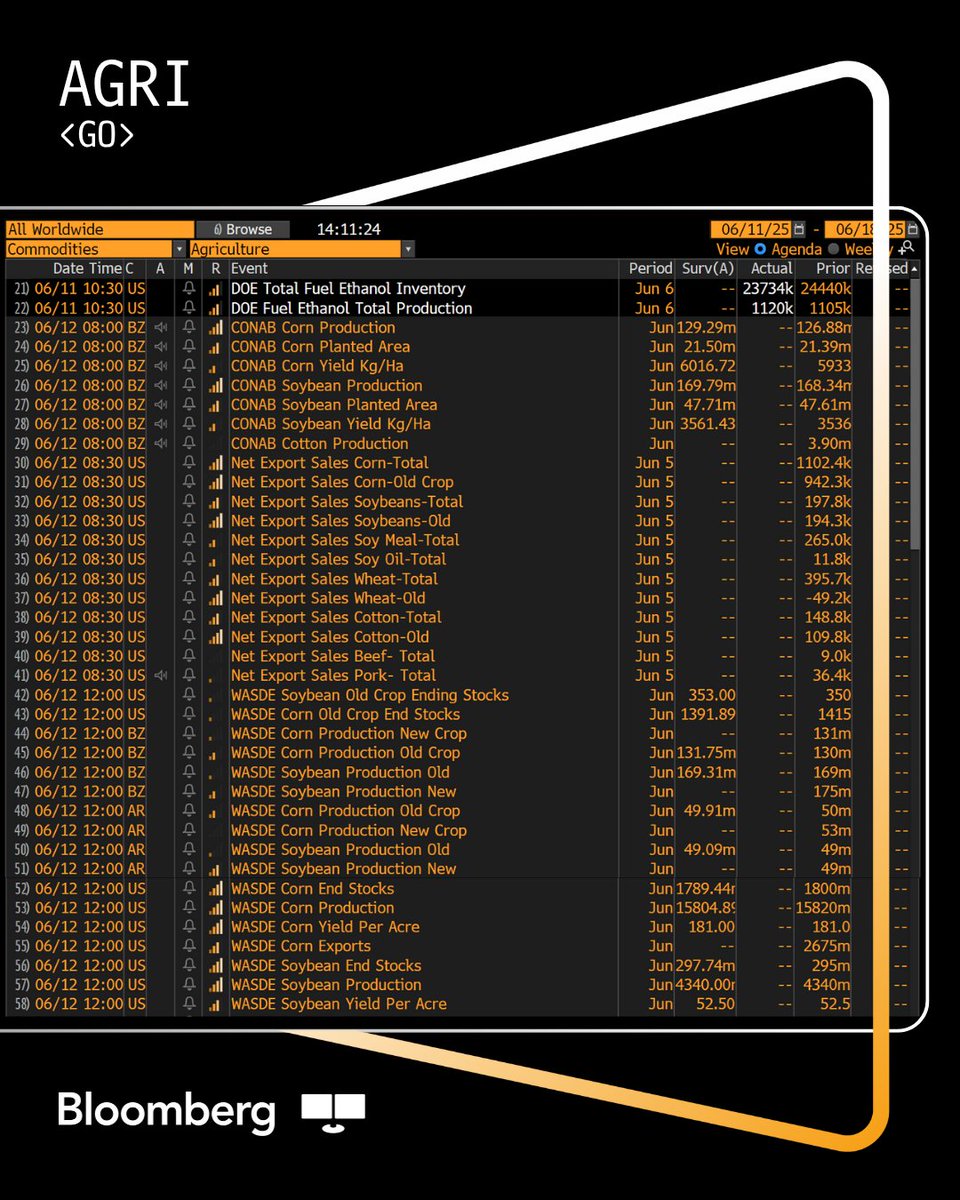The width and height of the screenshot is (960, 1200).
Task: Sort by the Actual column header
Action: [x=771, y=269]
